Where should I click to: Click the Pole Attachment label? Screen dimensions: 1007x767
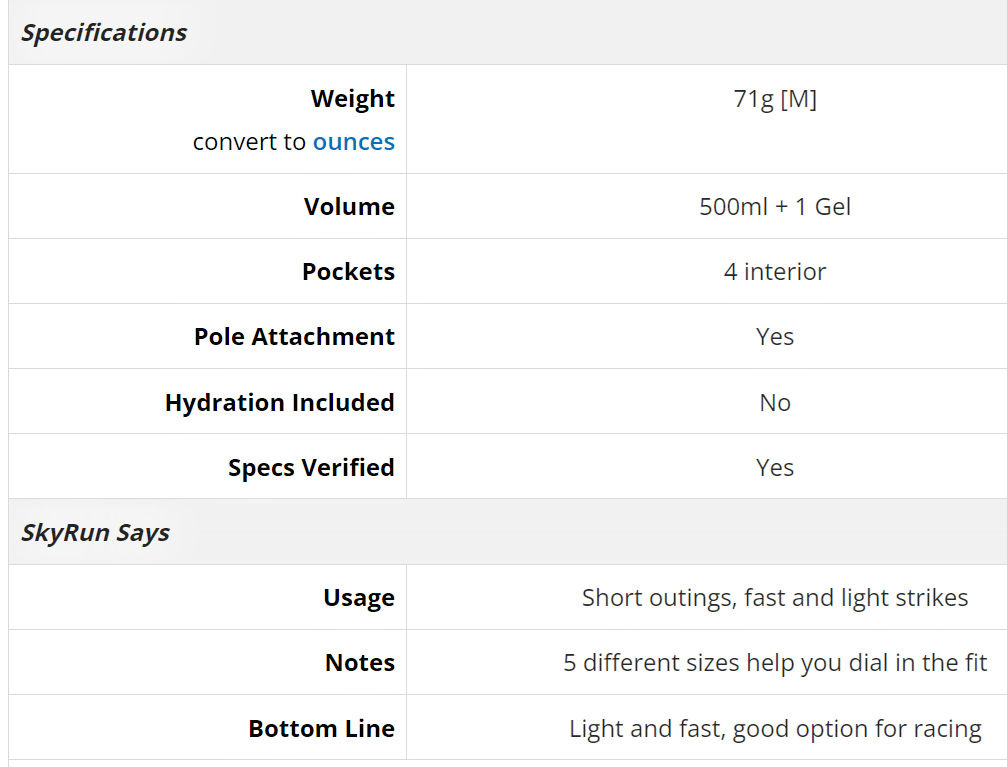point(295,337)
